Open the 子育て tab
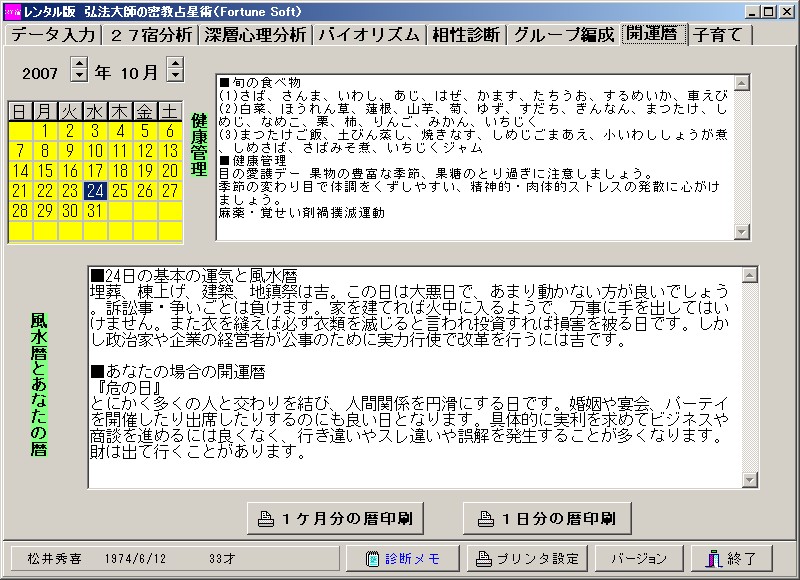 point(720,35)
